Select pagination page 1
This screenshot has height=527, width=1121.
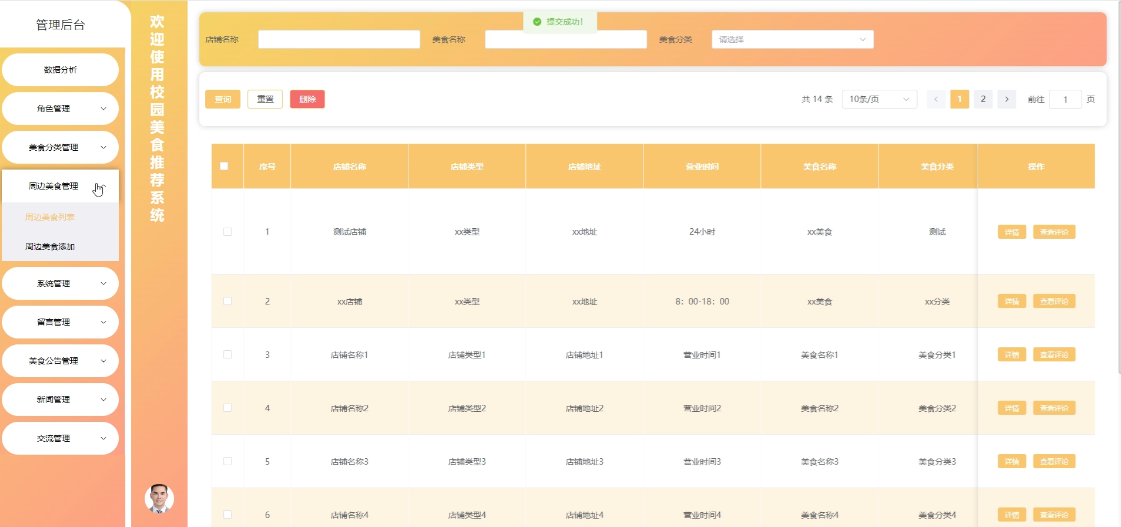pos(959,99)
